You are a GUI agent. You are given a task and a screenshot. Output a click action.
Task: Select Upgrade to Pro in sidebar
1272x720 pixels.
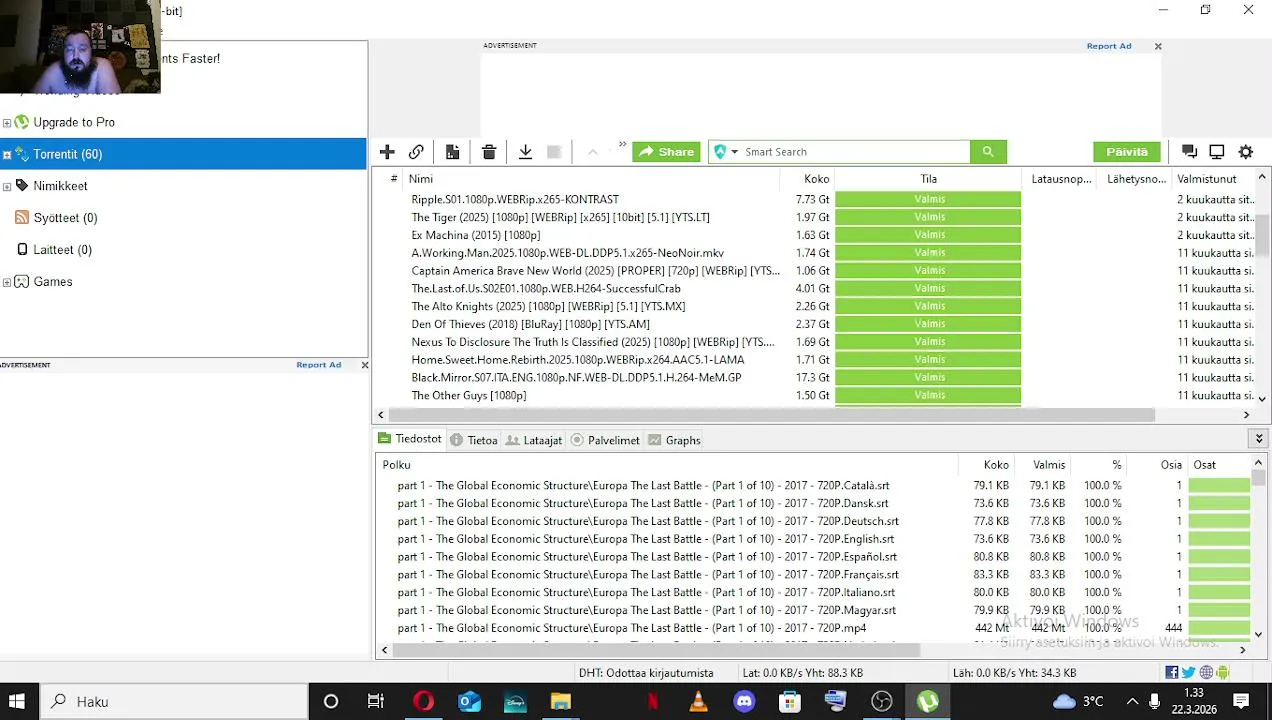pyautogui.click(x=74, y=122)
